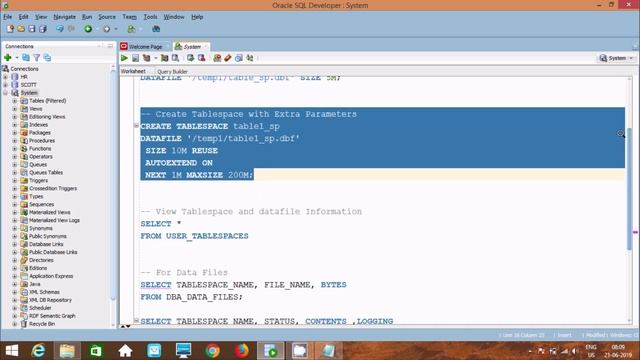Open Chrome from the taskbar

212,351
